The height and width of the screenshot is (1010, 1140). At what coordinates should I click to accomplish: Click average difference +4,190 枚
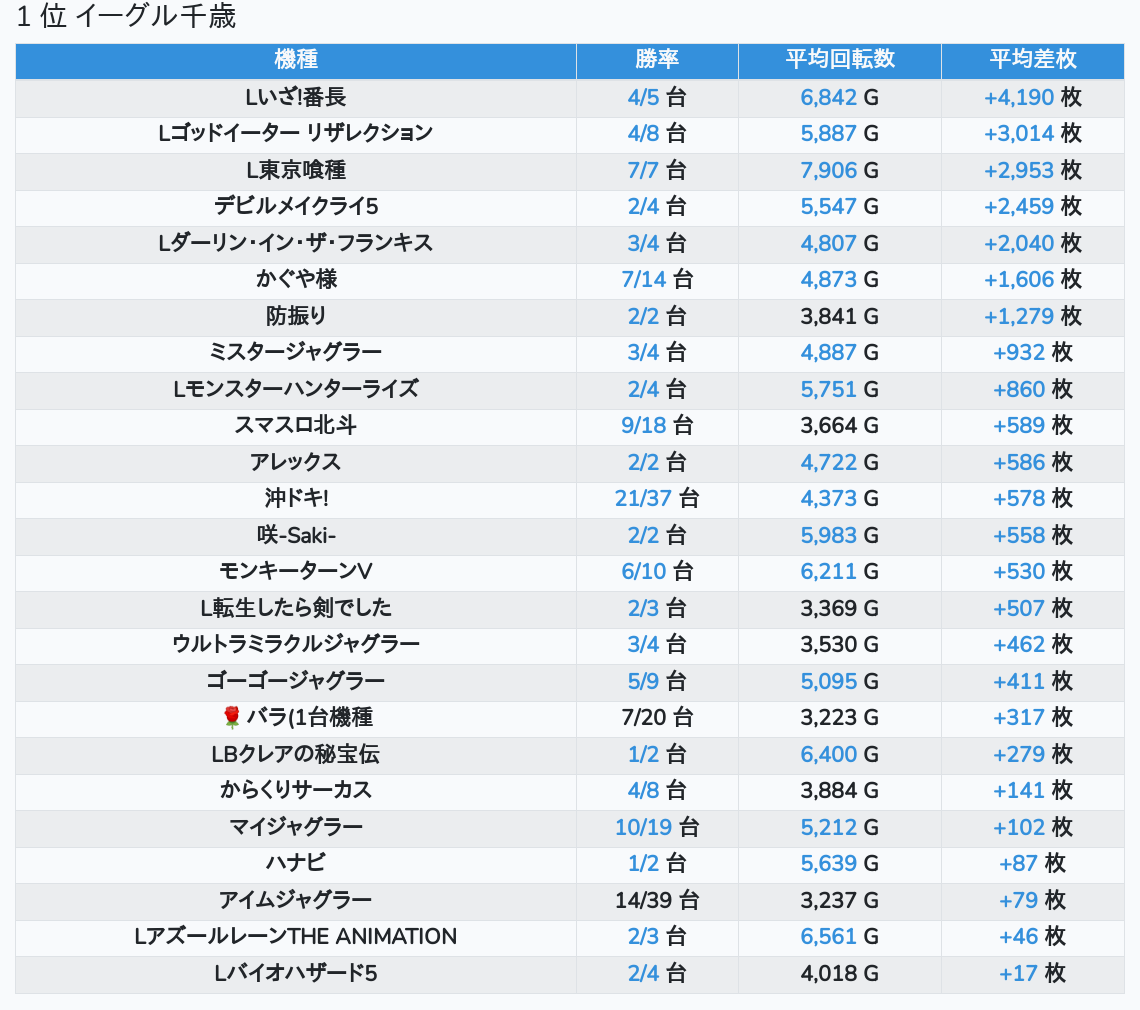1032,97
